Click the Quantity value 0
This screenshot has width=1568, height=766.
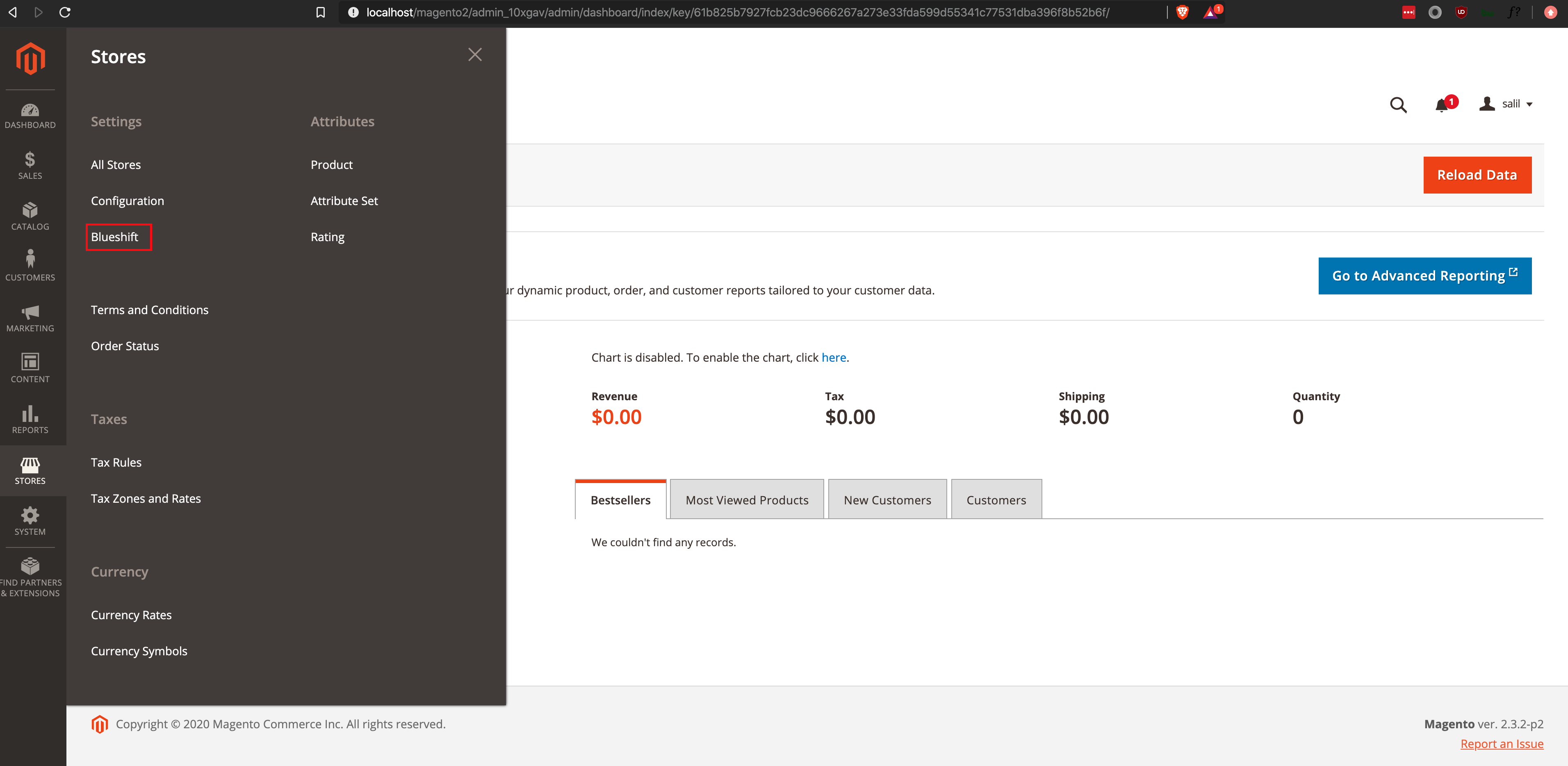pos(1298,417)
